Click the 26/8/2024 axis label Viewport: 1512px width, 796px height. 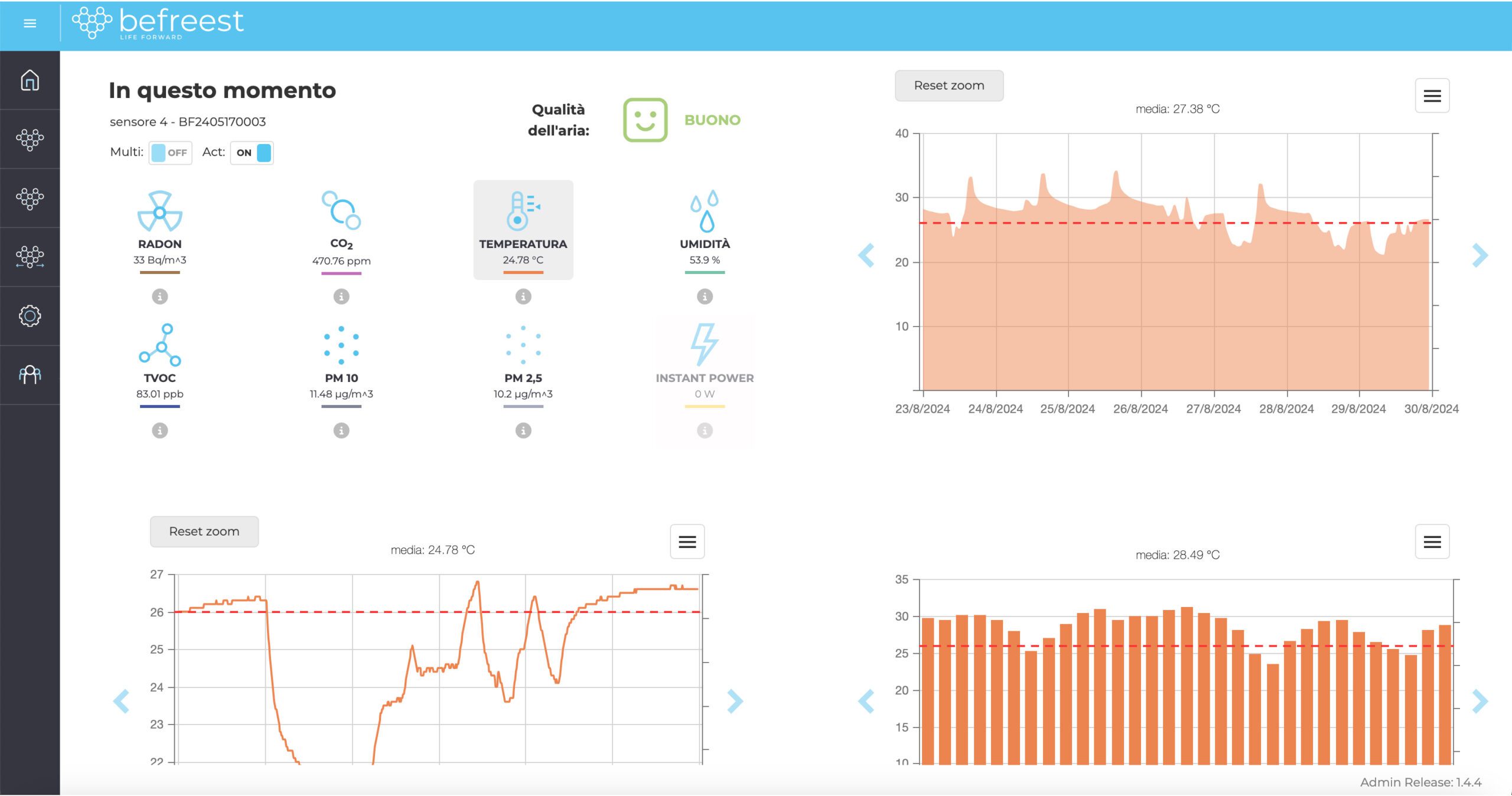(1140, 409)
